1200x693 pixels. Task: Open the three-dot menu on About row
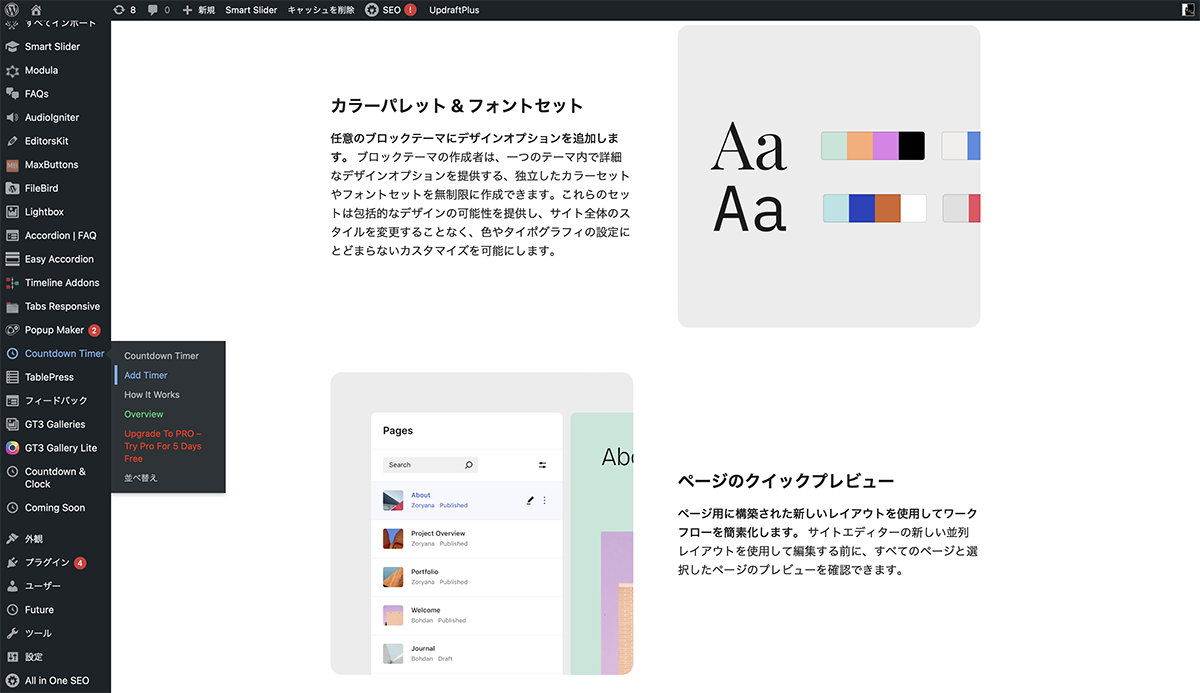545,500
